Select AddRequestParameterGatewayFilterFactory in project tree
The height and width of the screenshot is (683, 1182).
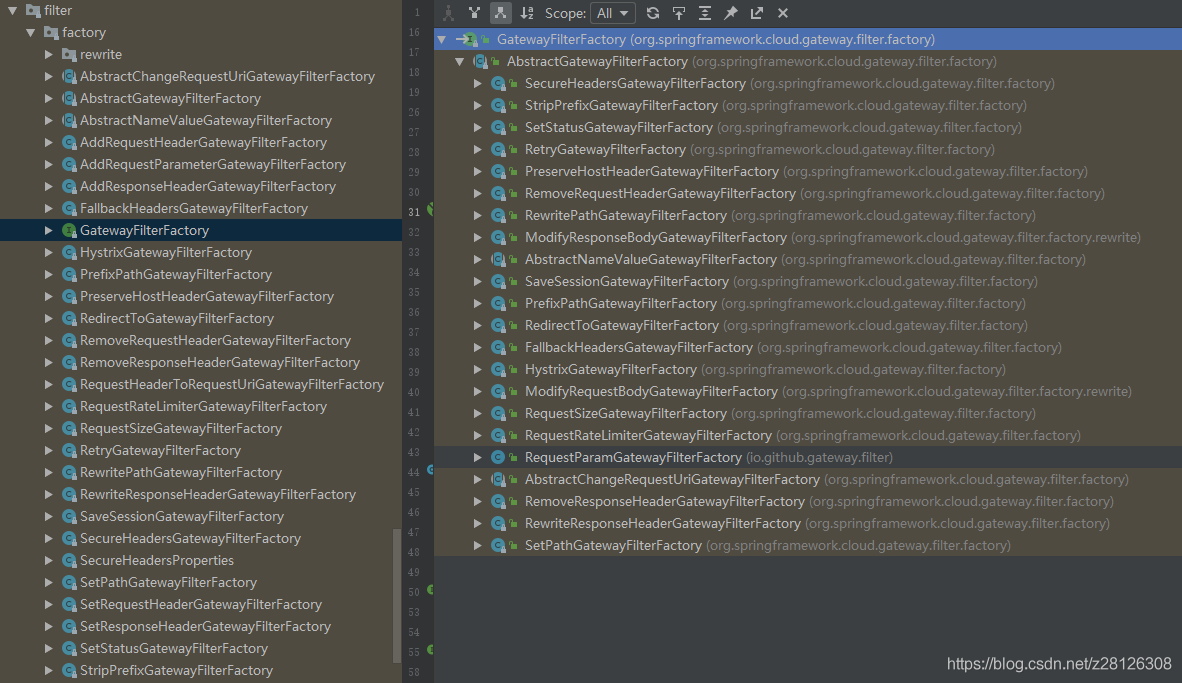coord(213,164)
